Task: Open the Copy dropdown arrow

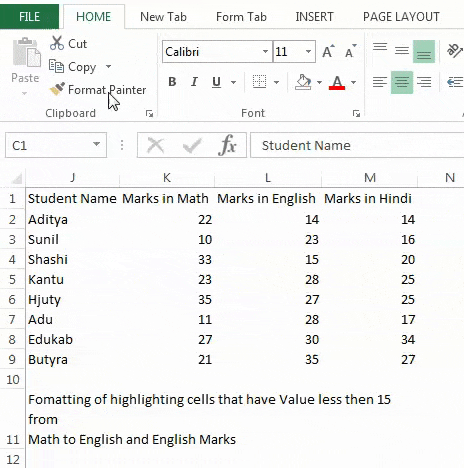Action: click(x=108, y=66)
